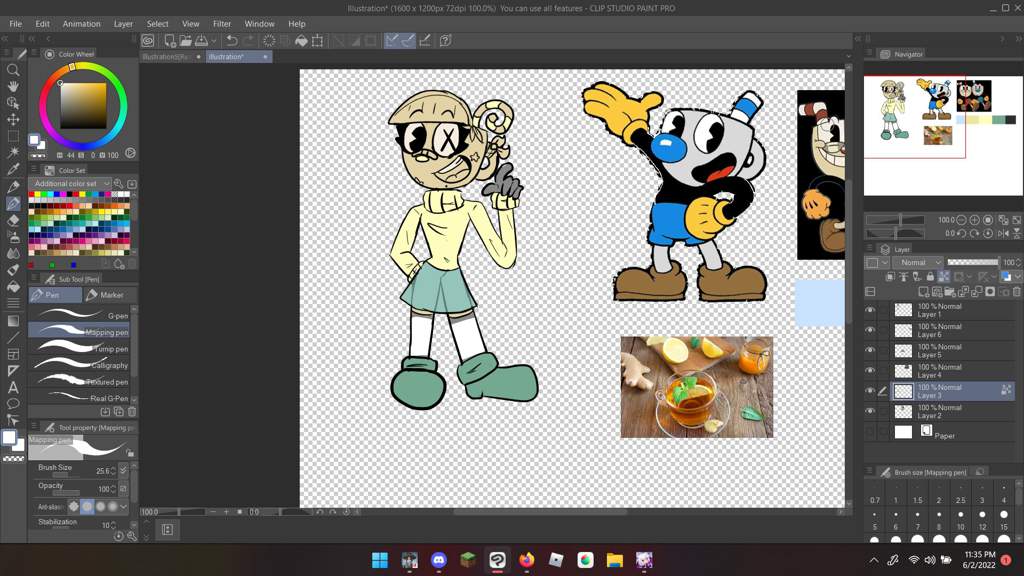Viewport: 1024px width, 576px height.
Task: Show hidden taskbar tray icons chevron
Action: coord(874,560)
